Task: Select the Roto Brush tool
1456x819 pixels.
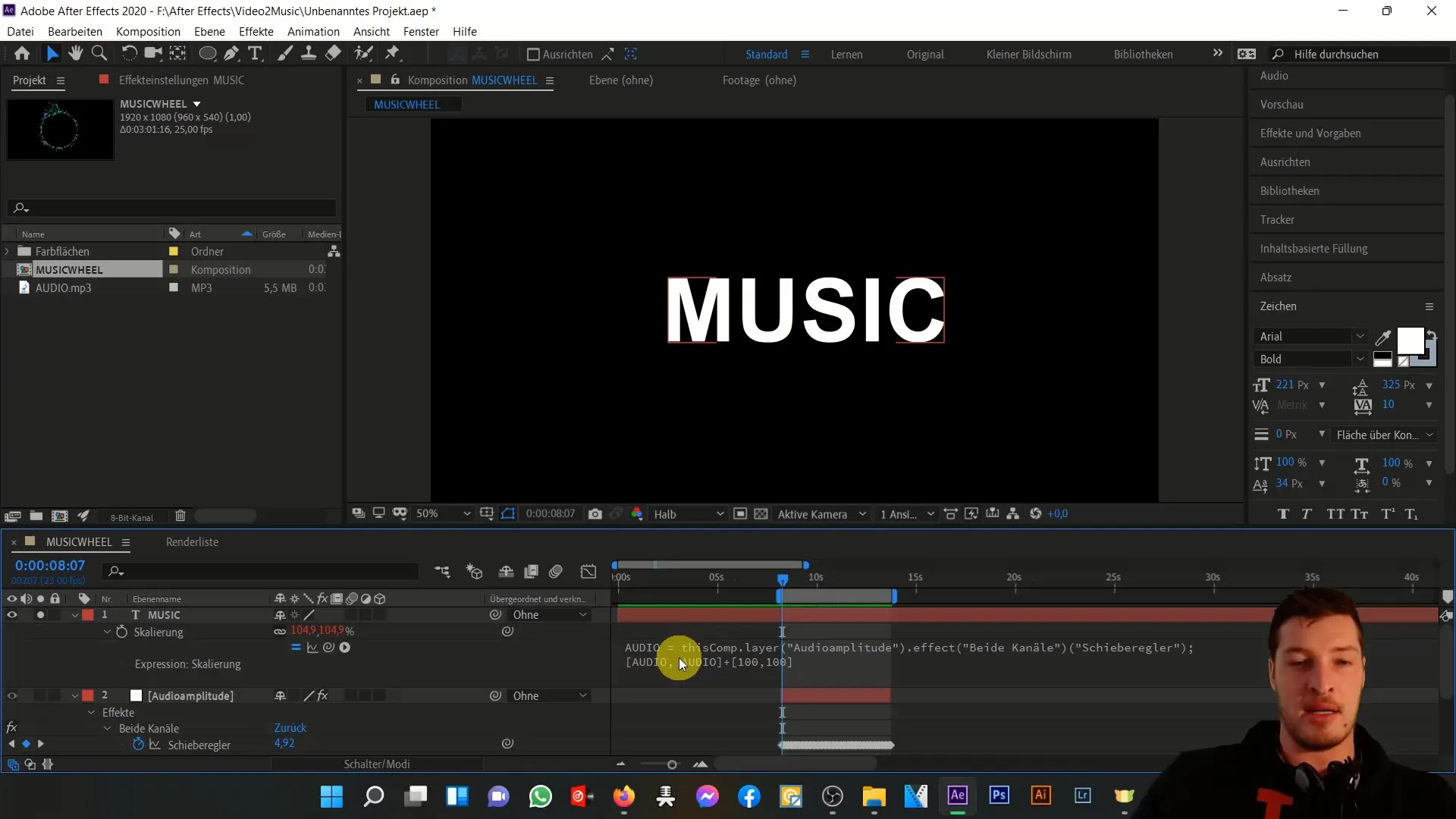Action: (x=364, y=54)
